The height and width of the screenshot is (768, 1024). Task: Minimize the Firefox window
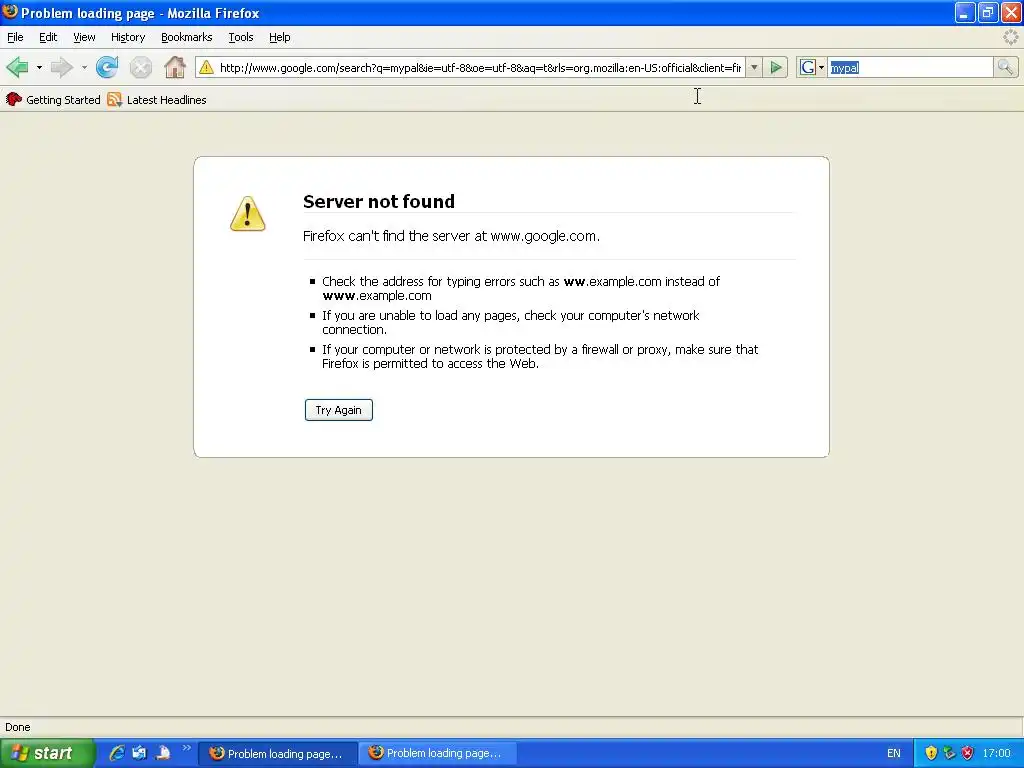(964, 12)
